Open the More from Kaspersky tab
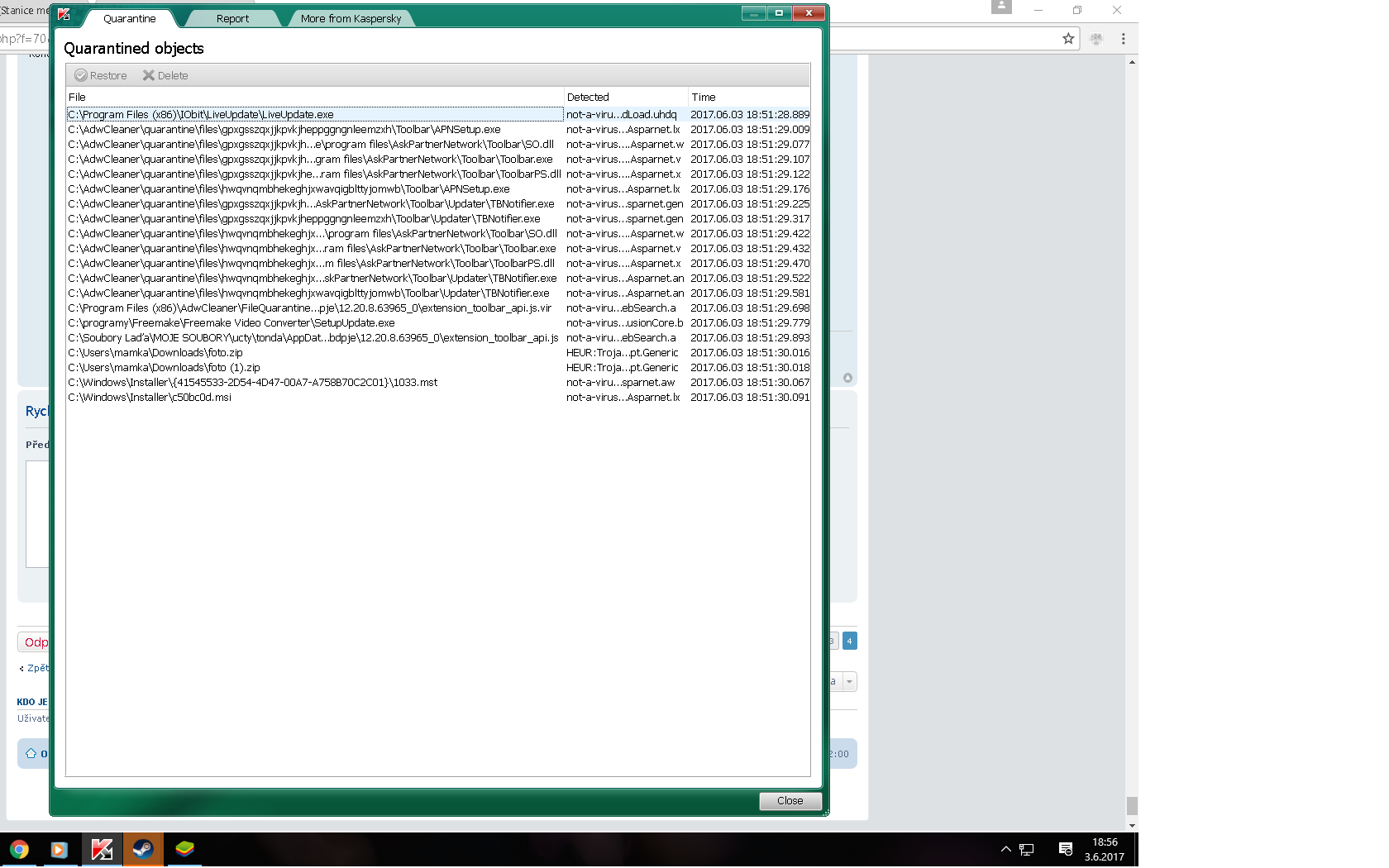 [351, 18]
